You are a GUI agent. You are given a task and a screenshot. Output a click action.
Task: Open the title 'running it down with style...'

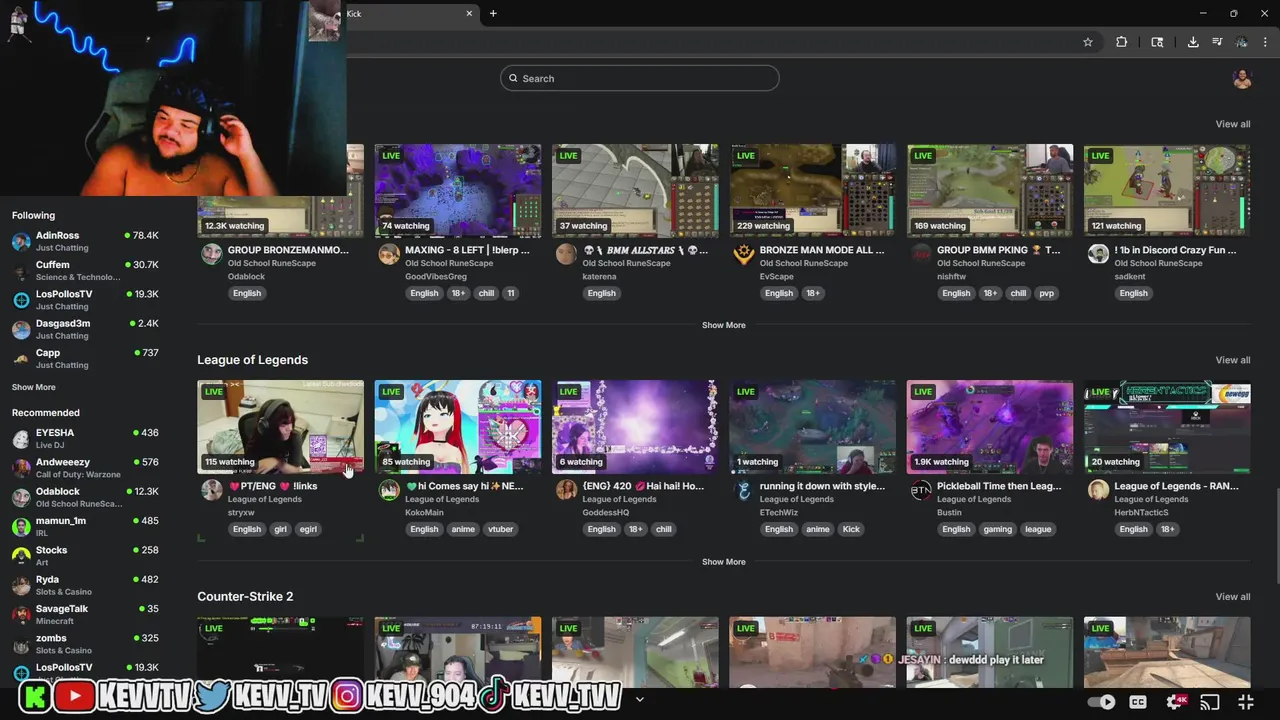[822, 486]
